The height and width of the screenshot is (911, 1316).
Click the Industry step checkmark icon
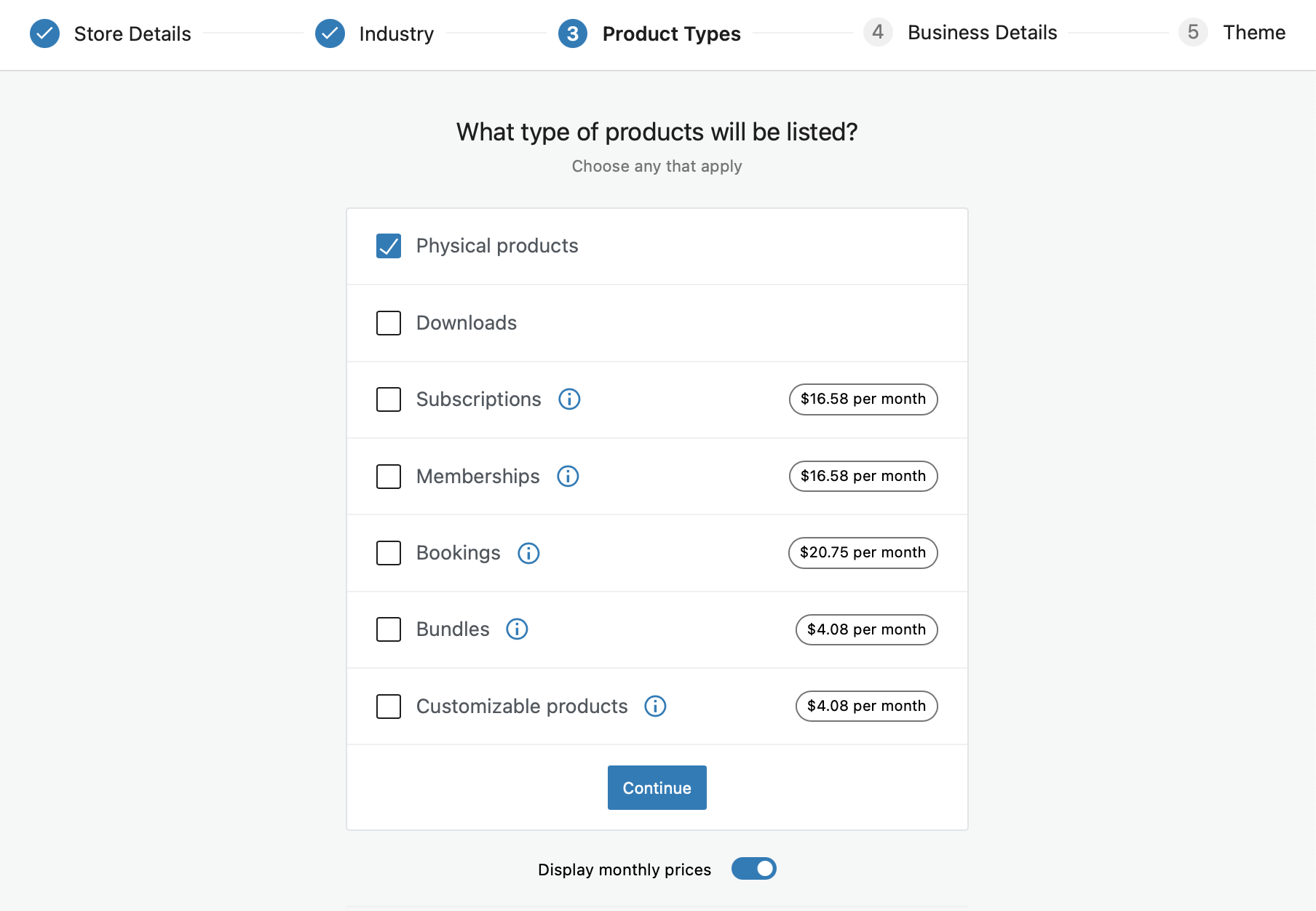point(330,33)
